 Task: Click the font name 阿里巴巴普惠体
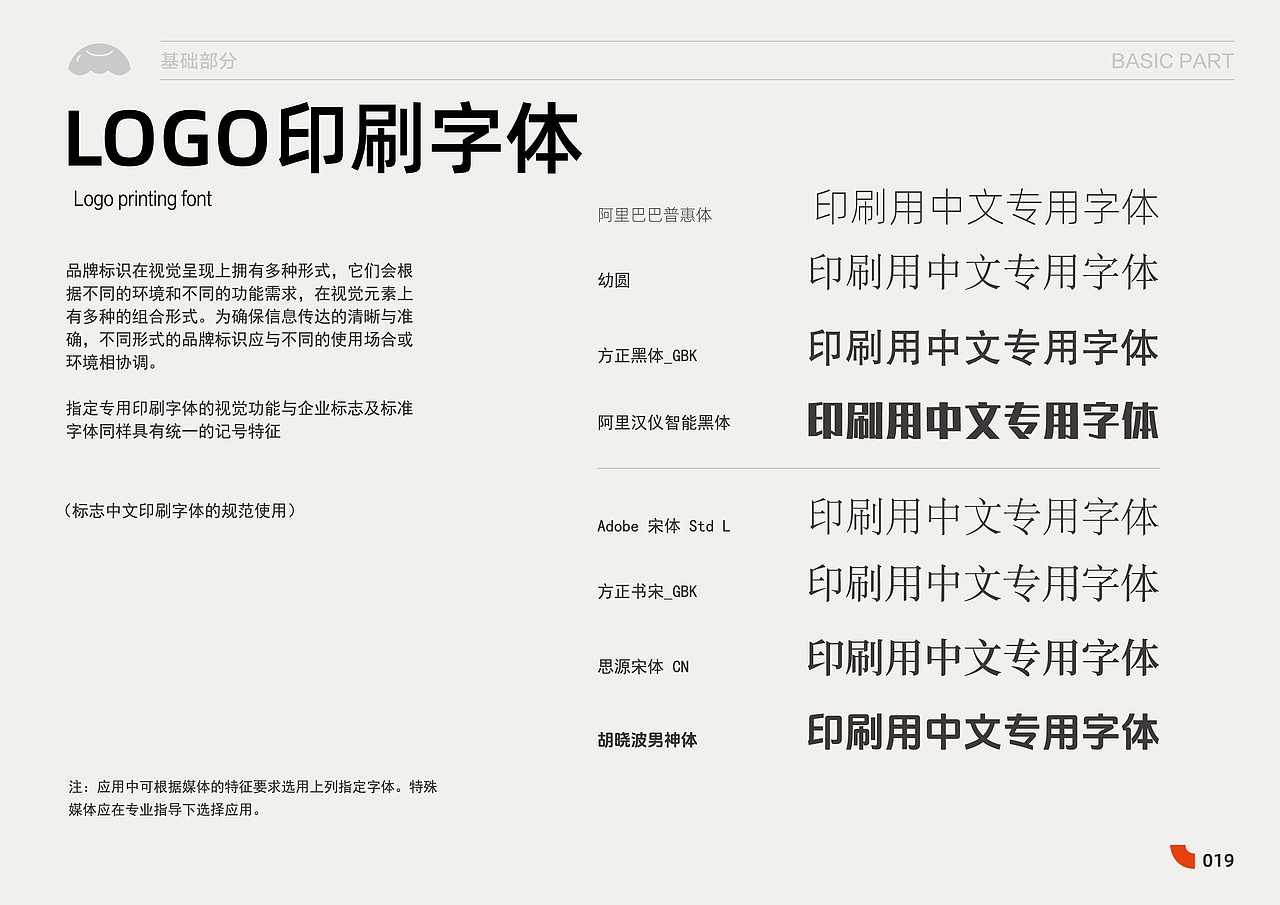point(655,215)
